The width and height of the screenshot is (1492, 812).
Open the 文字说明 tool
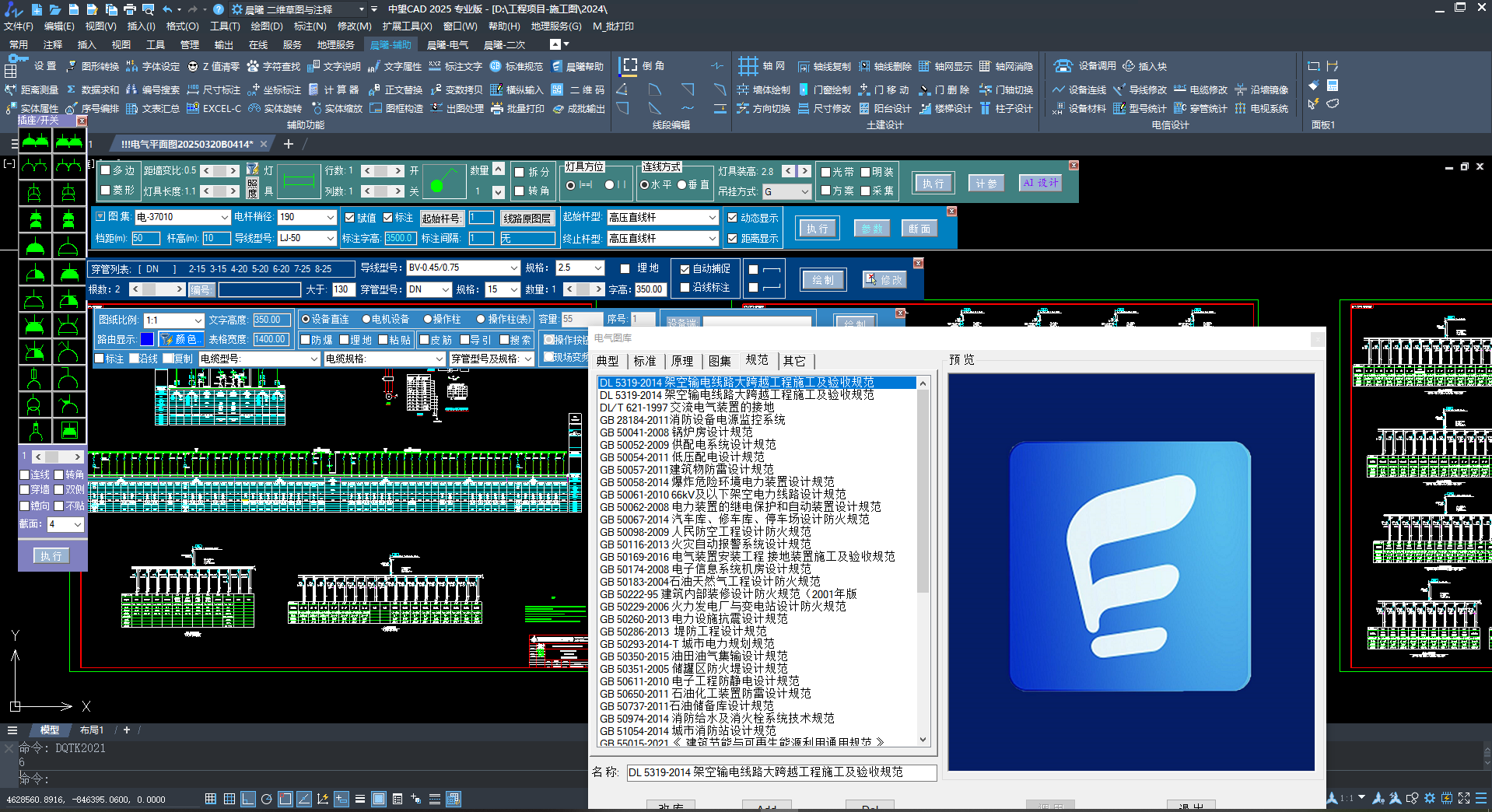pyautogui.click(x=334, y=67)
